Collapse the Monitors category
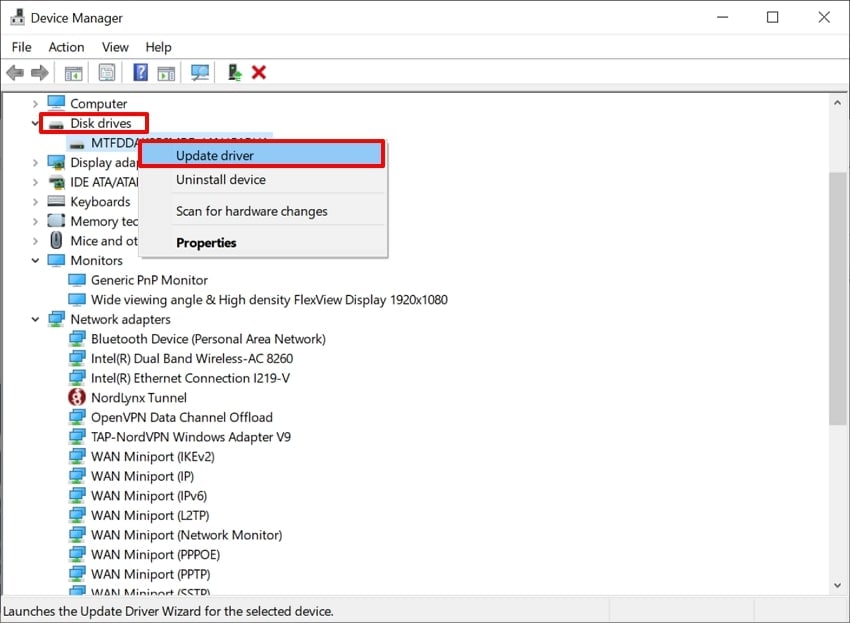Viewport: 850px width, 623px height. pos(35,260)
